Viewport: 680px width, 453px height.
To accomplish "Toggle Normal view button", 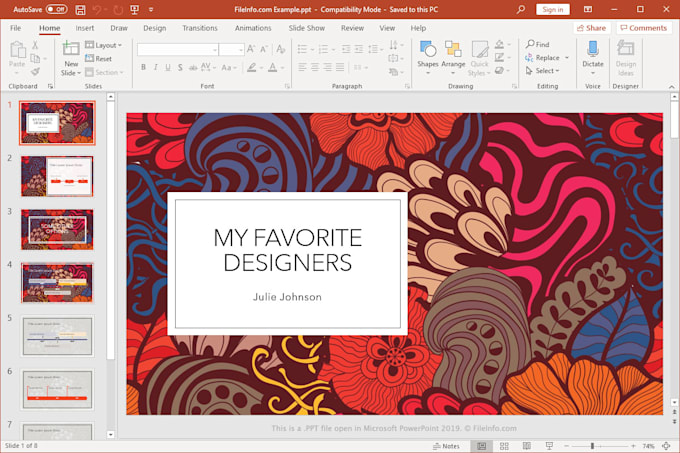I will [482, 445].
